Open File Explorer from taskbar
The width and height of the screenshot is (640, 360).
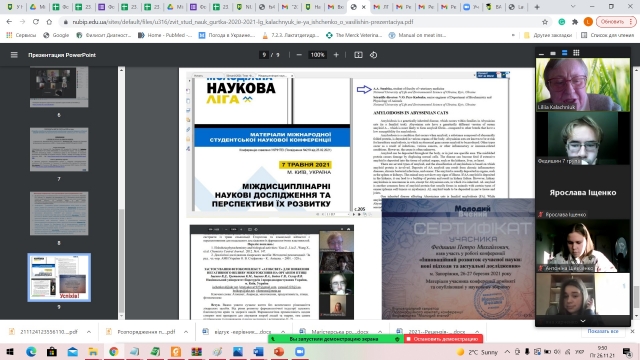click(x=93, y=351)
